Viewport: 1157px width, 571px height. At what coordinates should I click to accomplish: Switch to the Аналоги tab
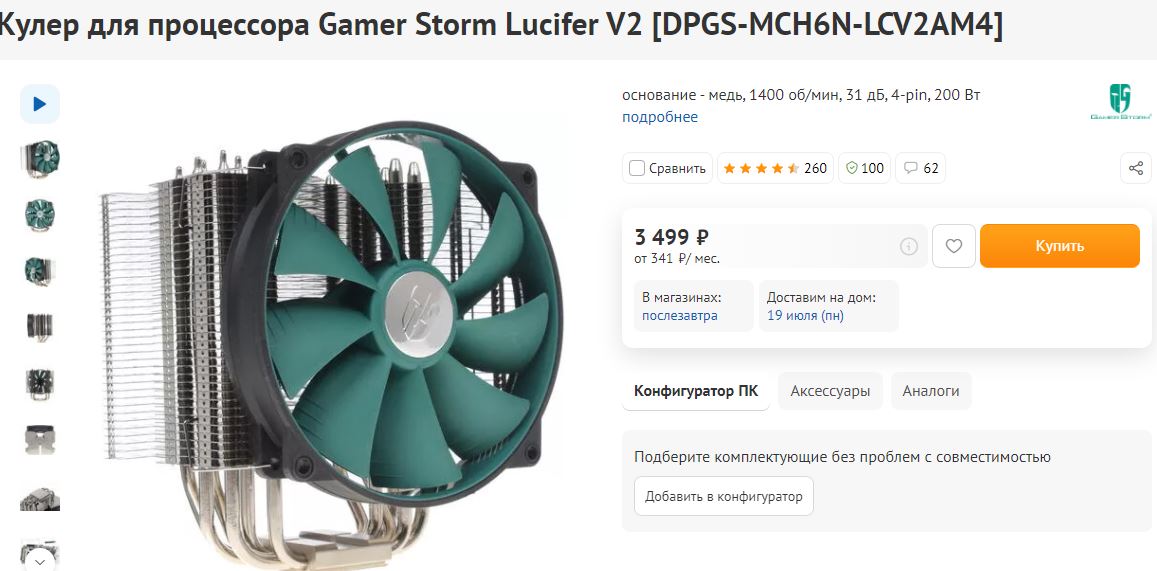click(x=931, y=391)
